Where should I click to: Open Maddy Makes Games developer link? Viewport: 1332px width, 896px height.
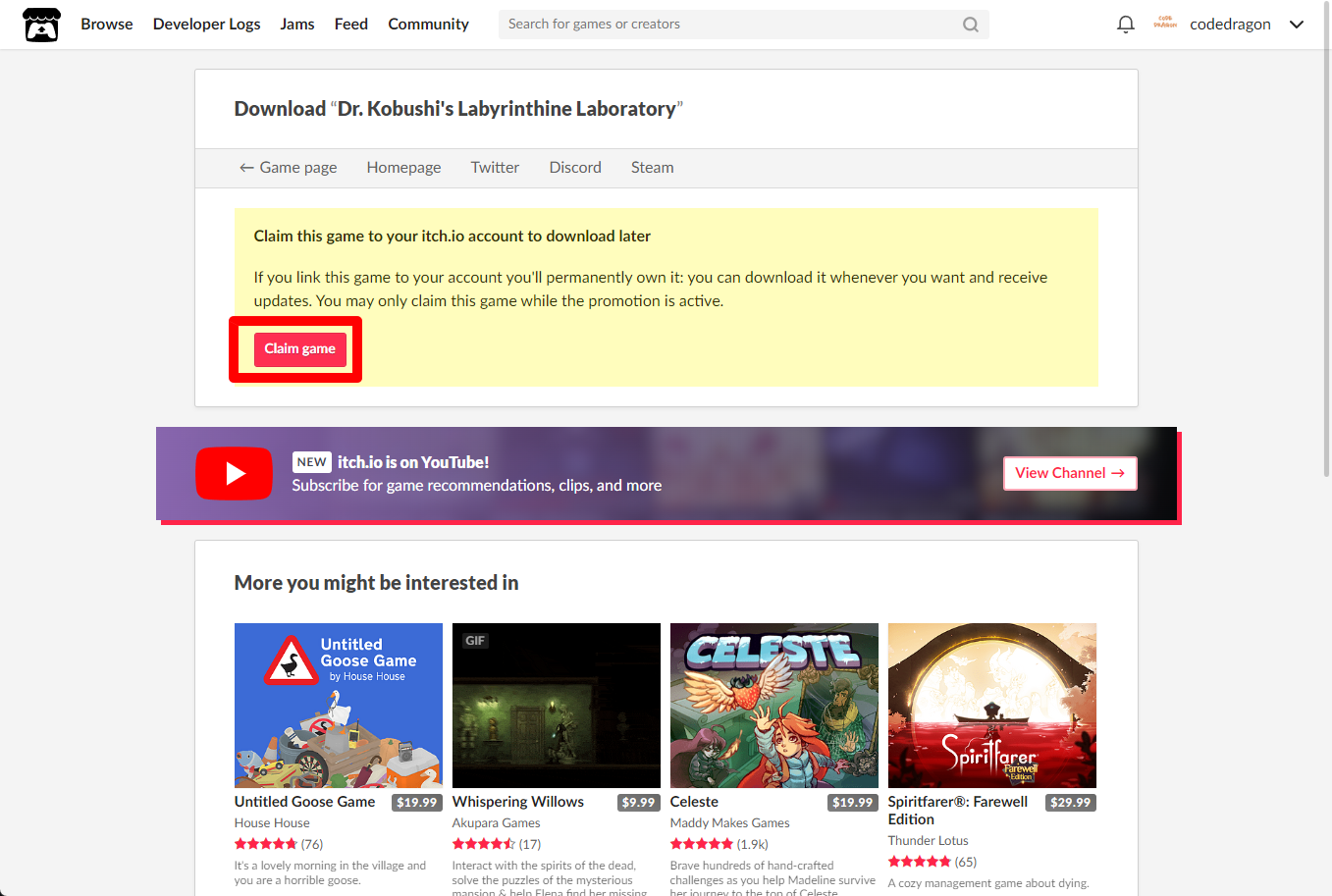730,823
